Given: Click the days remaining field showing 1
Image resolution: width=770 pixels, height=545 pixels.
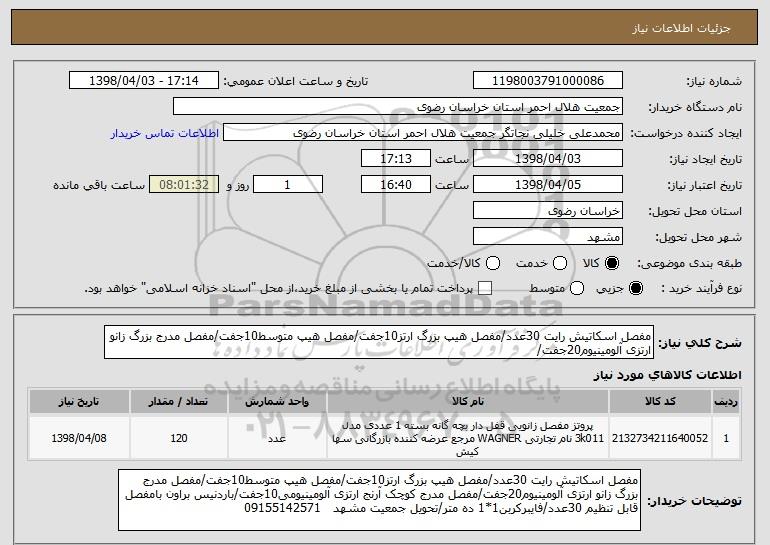Looking at the screenshot, I should point(288,185).
